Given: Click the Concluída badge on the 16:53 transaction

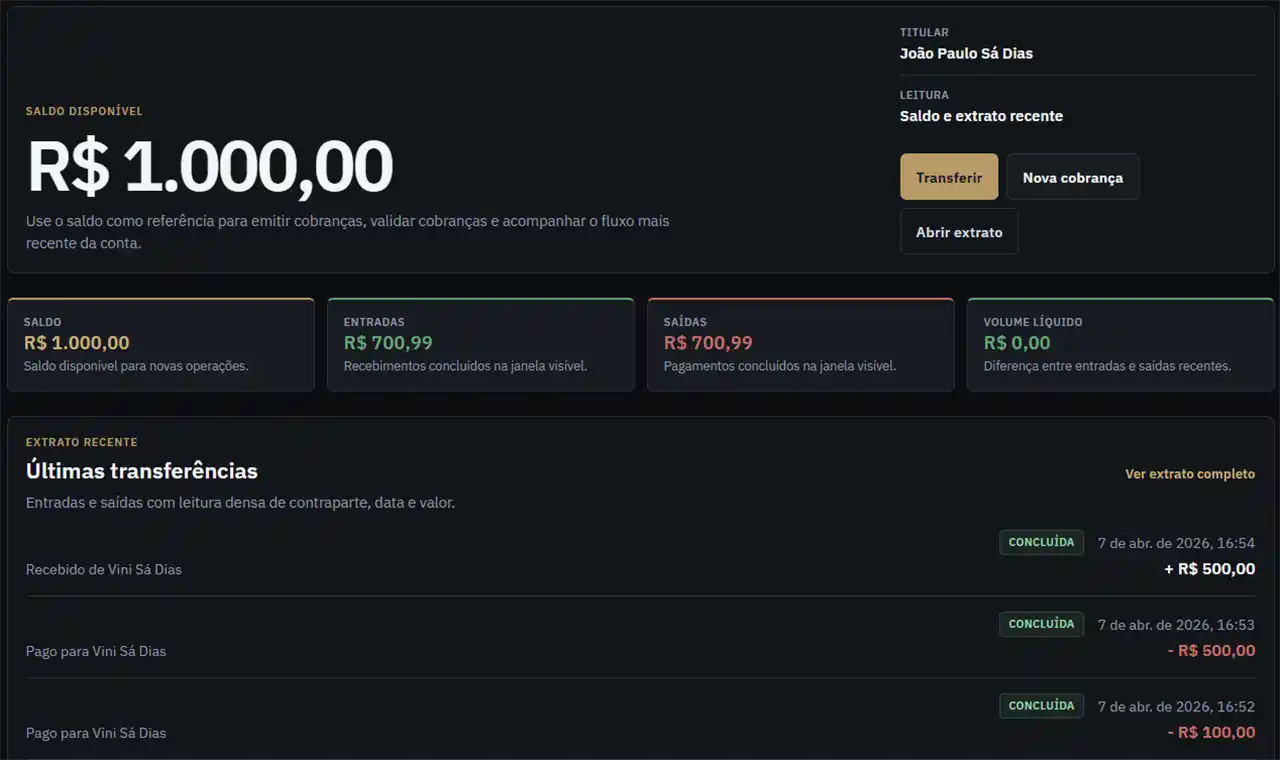Looking at the screenshot, I should [1041, 624].
